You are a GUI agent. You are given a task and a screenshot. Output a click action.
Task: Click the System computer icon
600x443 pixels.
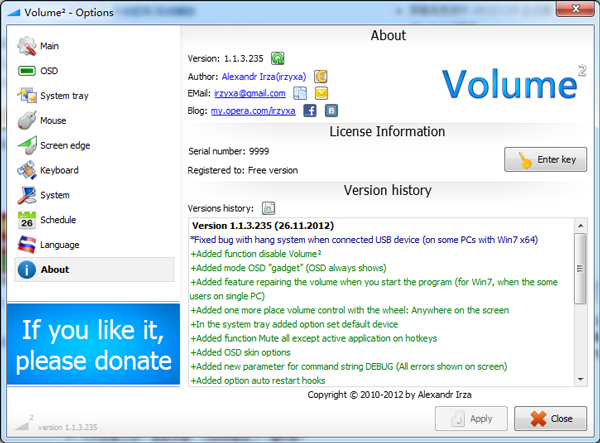[27, 195]
